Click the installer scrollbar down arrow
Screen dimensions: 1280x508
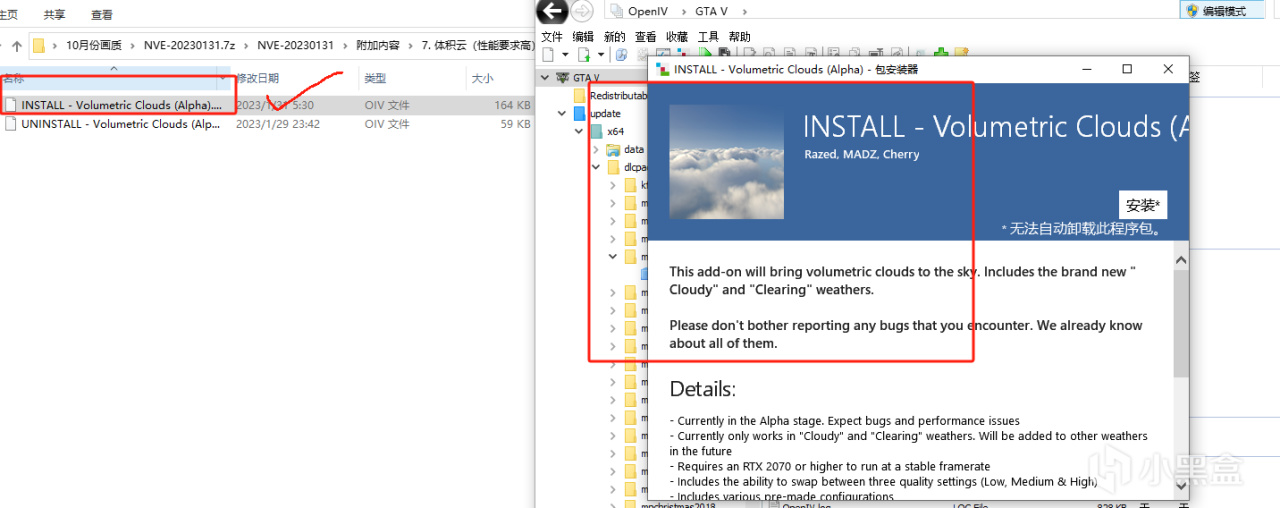[x=1181, y=485]
